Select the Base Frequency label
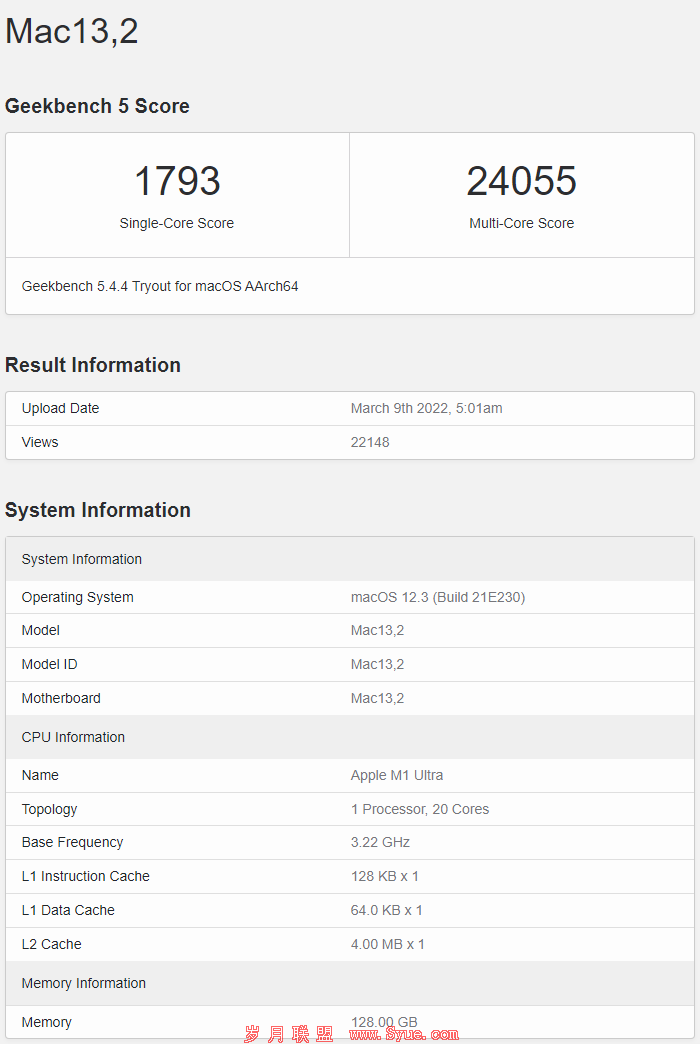Image resolution: width=700 pixels, height=1044 pixels. (72, 842)
